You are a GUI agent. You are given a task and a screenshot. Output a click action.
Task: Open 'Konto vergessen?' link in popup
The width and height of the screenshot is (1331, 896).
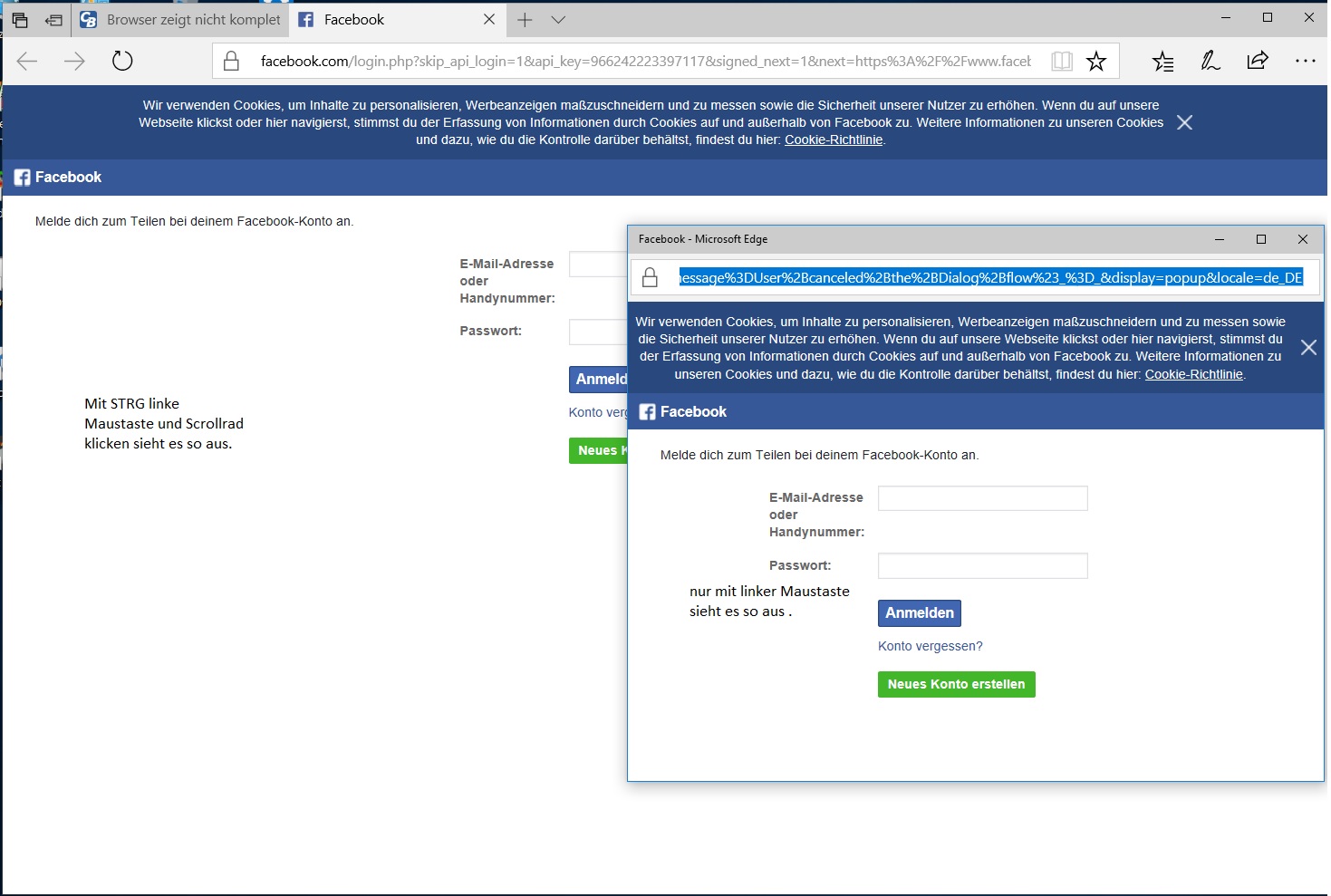tap(931, 646)
